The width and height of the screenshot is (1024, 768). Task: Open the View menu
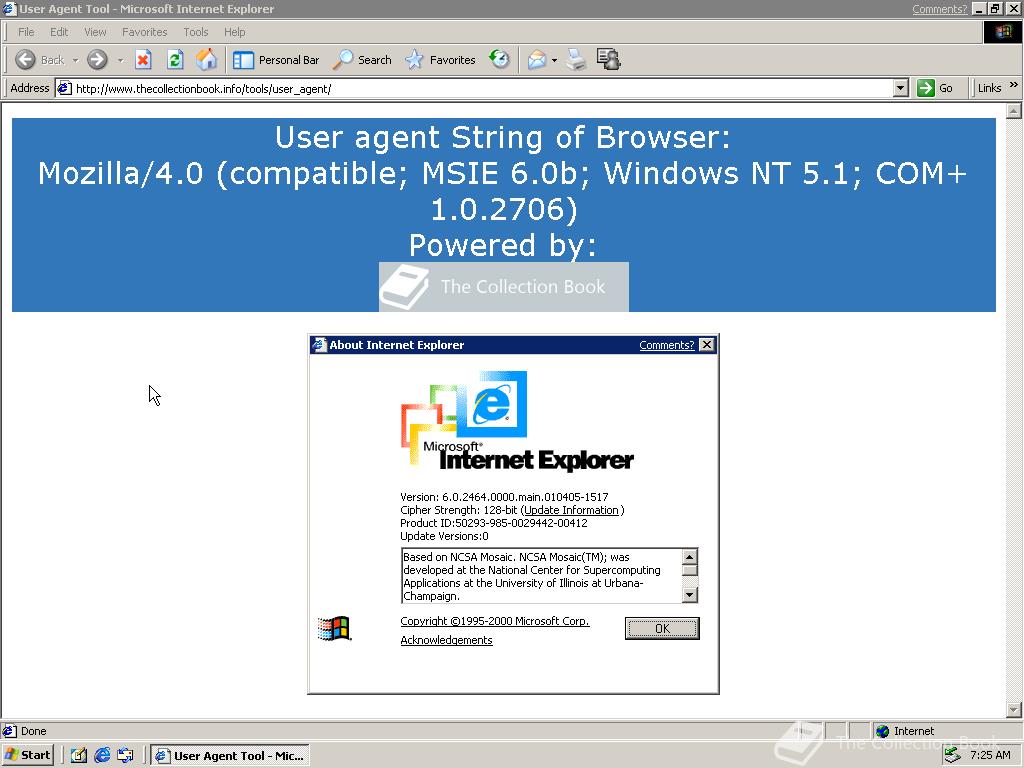coord(95,32)
